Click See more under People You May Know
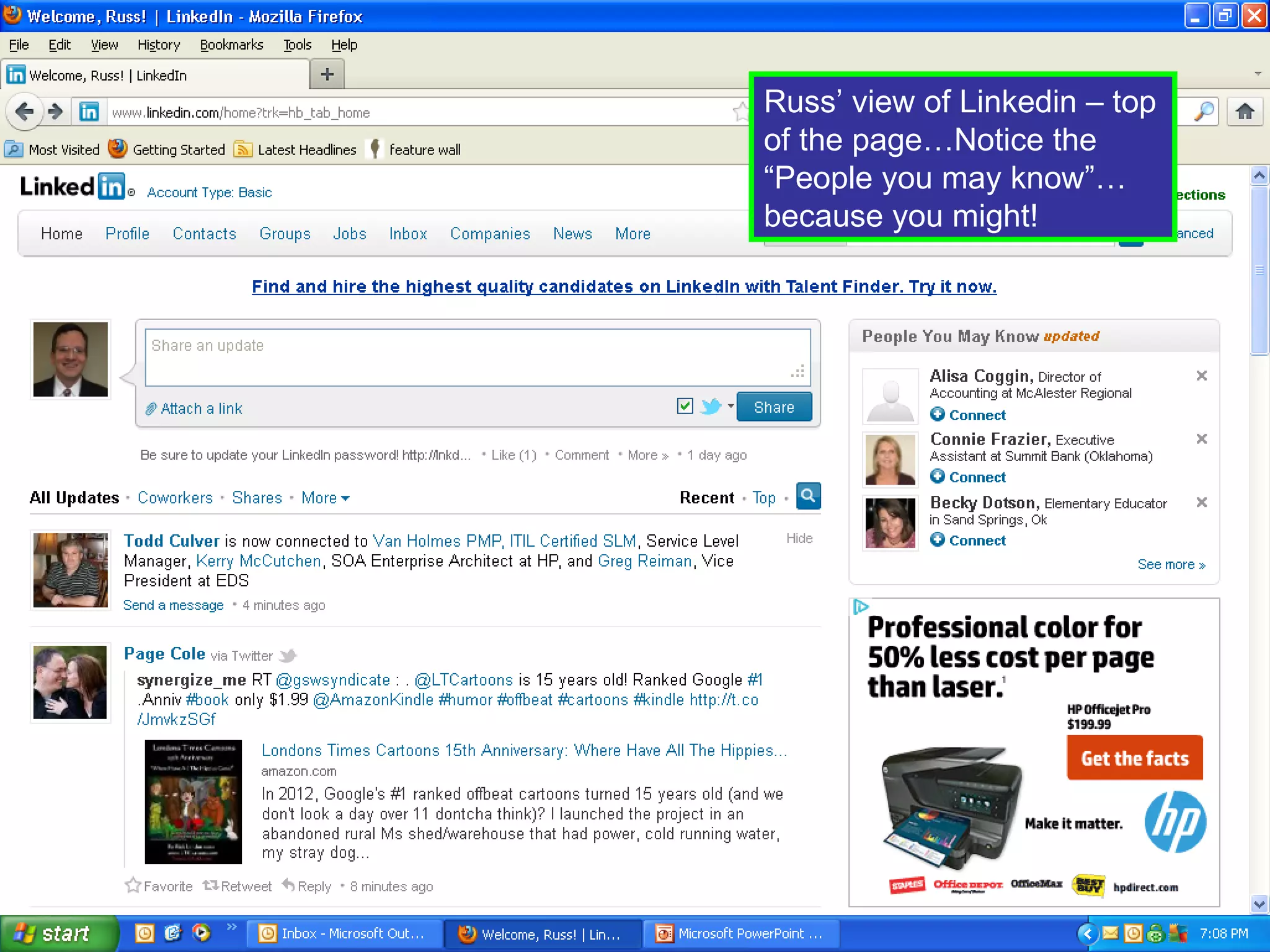The height and width of the screenshot is (952, 1270). coord(1171,564)
